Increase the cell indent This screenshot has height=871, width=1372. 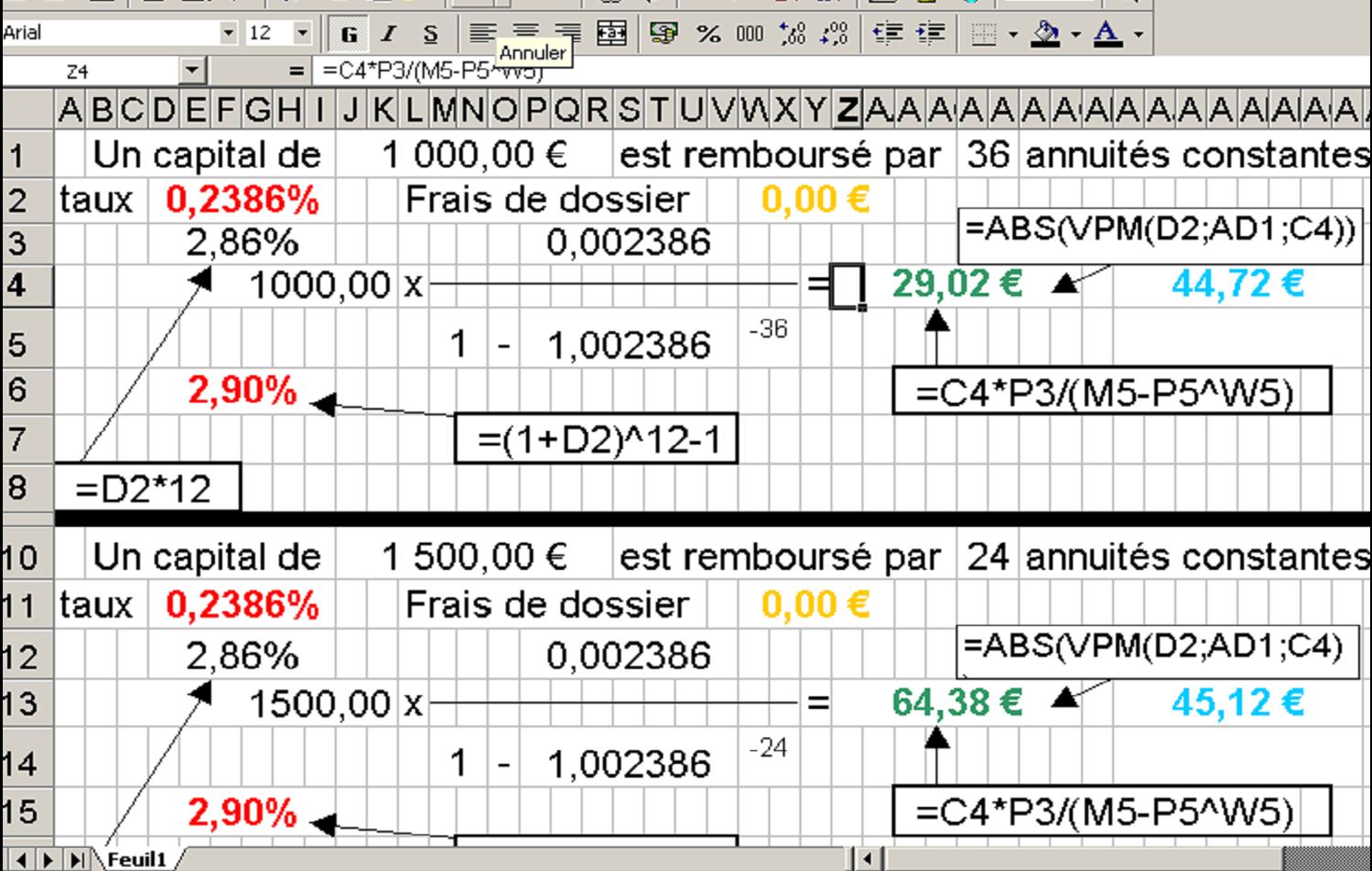click(x=930, y=35)
